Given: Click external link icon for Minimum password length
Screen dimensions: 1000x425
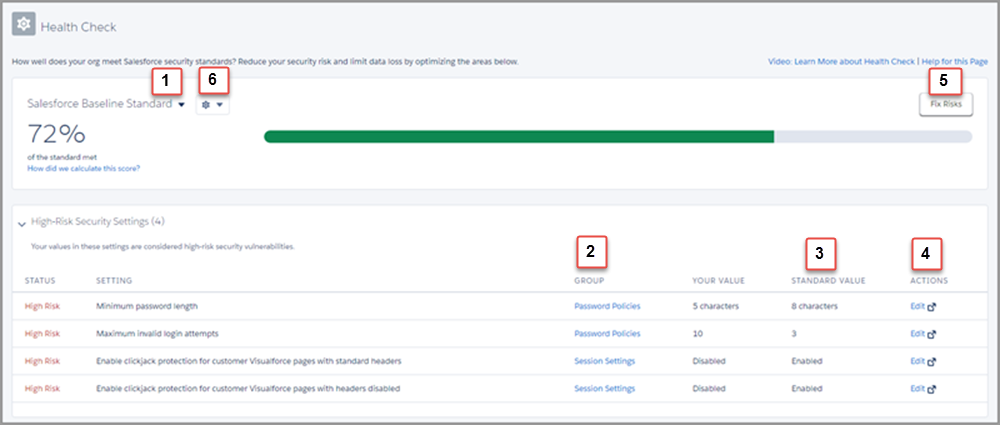Looking at the screenshot, I should 932,307.
